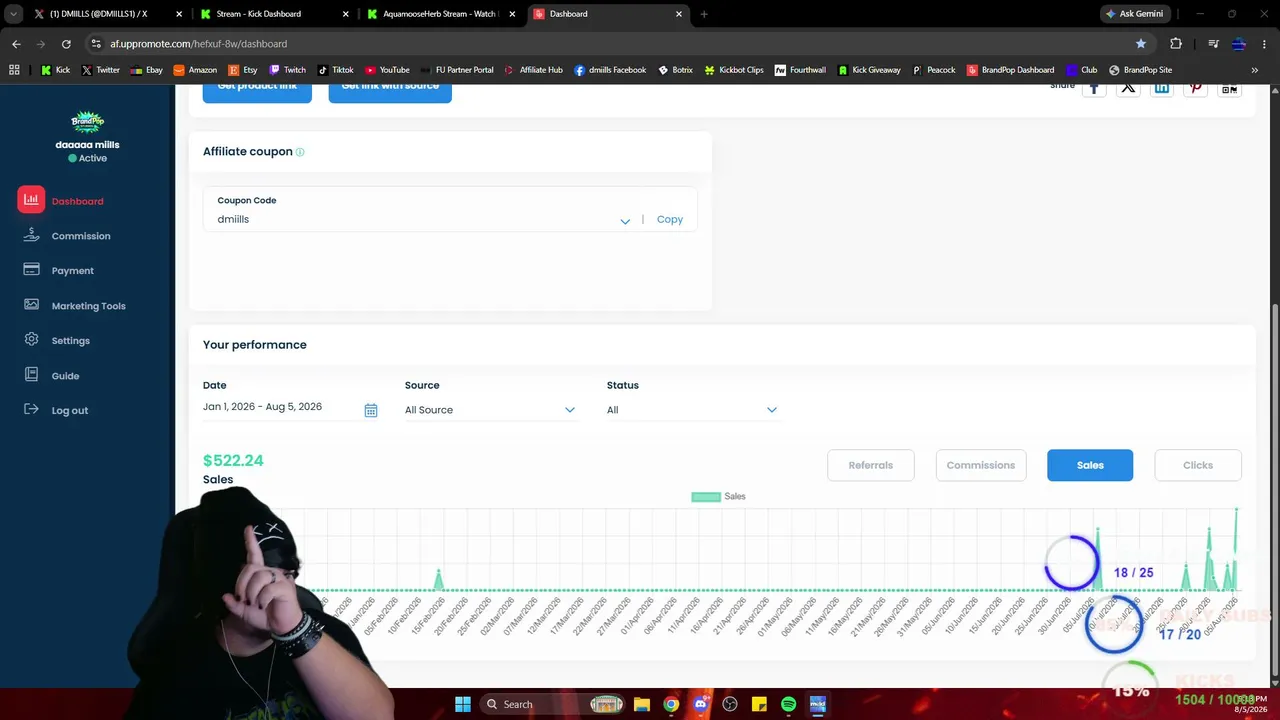Open the Affiliate Hub bookmark
Image resolution: width=1280 pixels, height=720 pixels.
pyautogui.click(x=533, y=70)
